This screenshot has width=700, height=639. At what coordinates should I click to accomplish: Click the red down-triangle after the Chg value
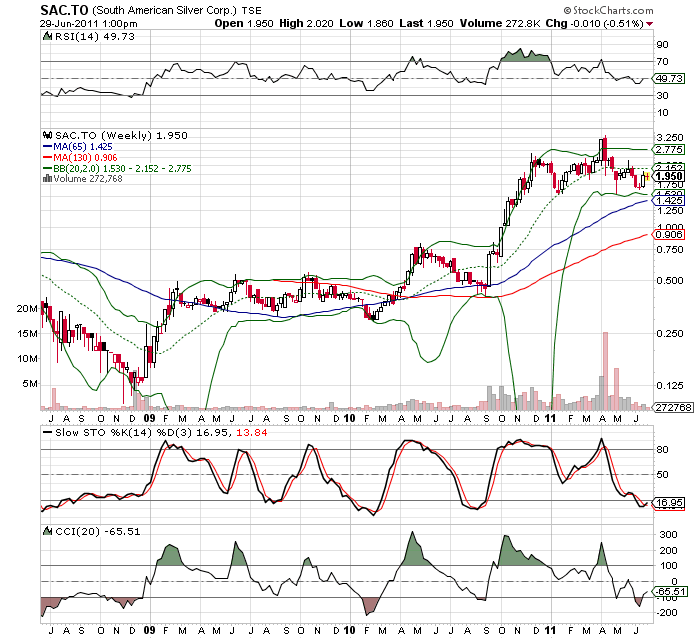pyautogui.click(x=650, y=24)
